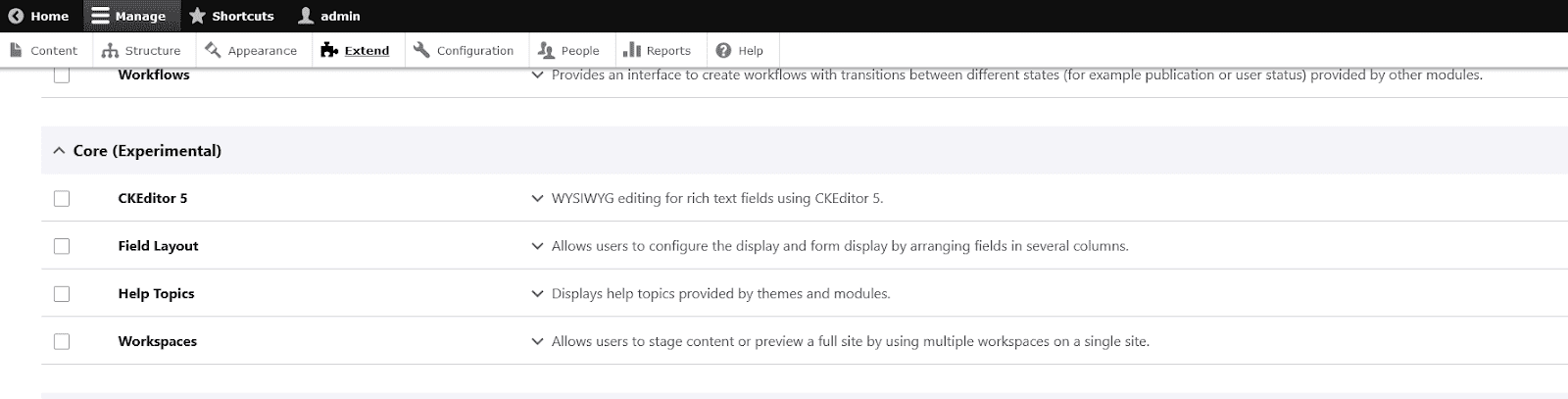Open the admin user account menu
1568x399 pixels.
coord(329,16)
